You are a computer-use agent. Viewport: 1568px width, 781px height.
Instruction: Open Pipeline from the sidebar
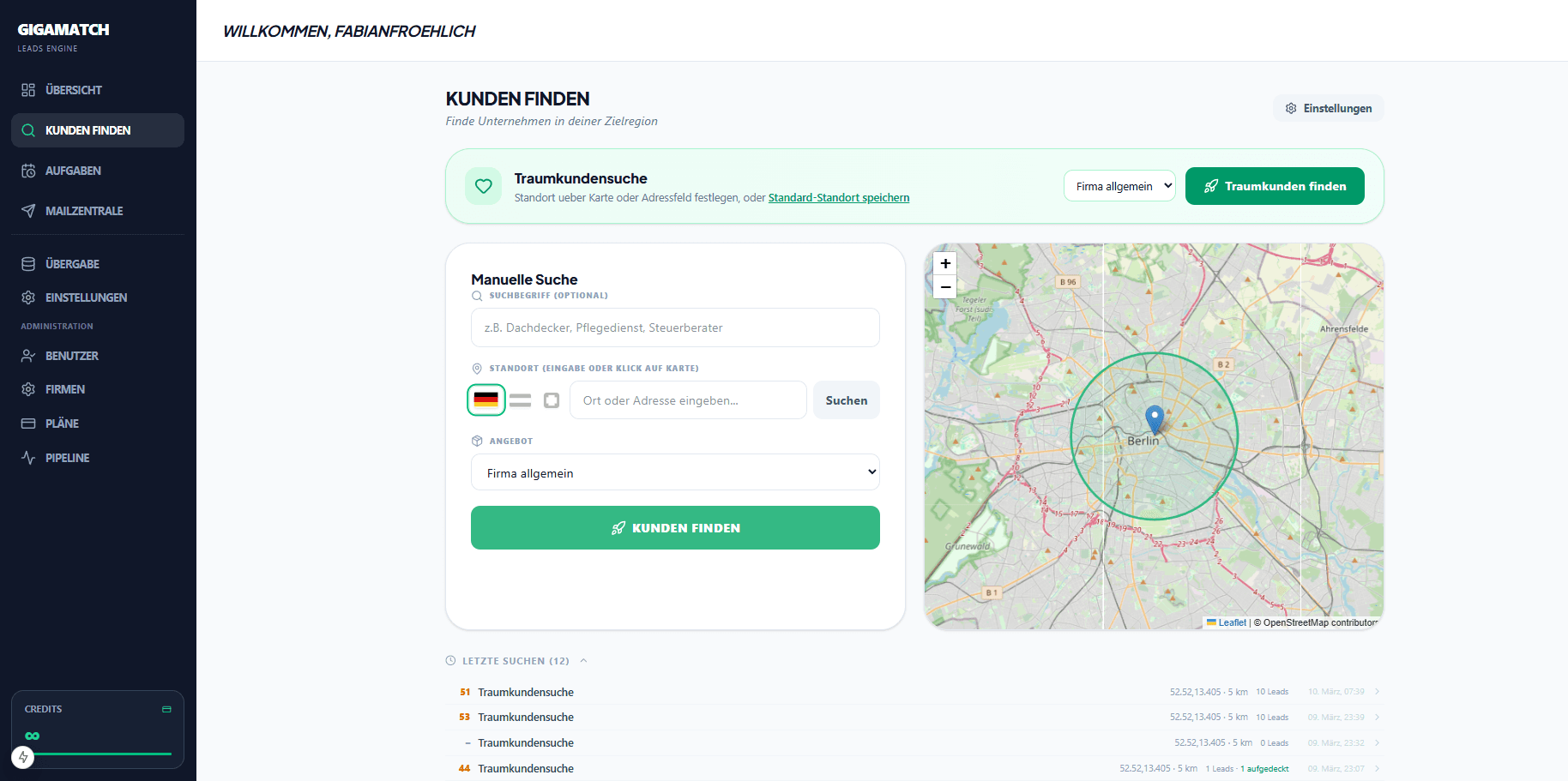point(68,458)
